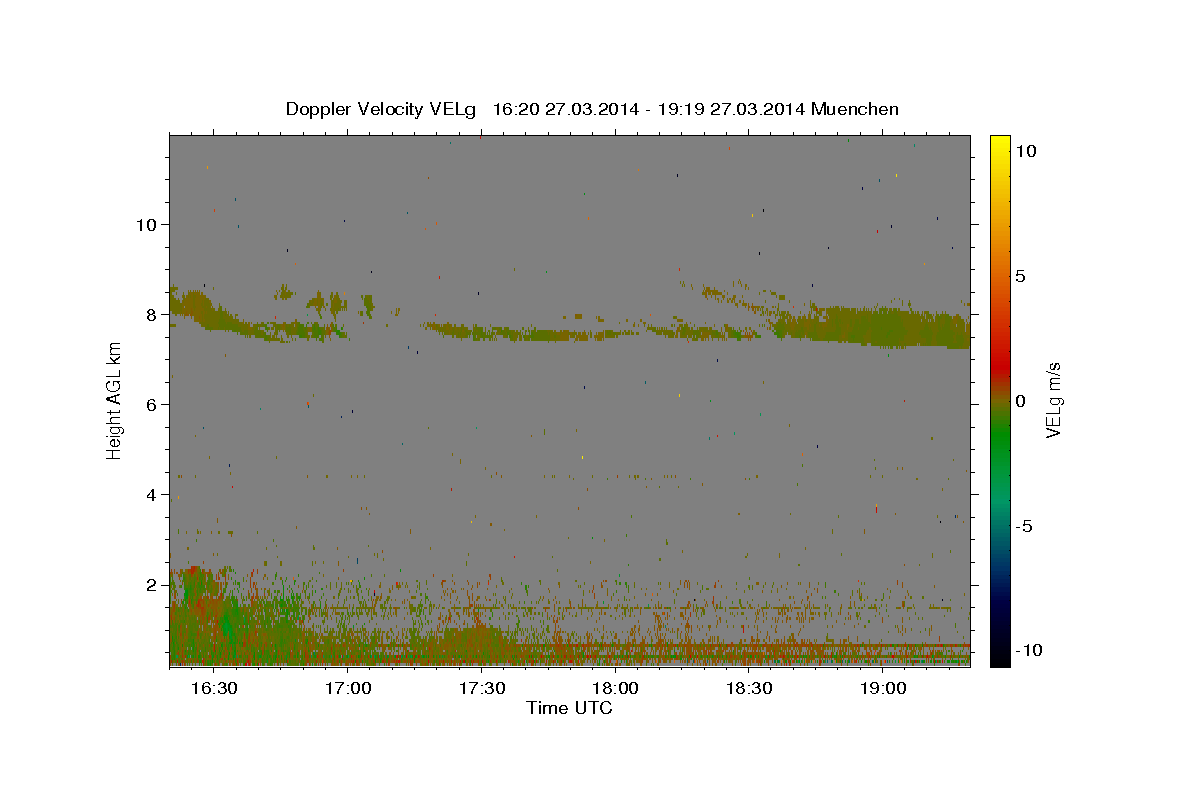Image resolution: width=1200 pixels, height=800 pixels.
Task: Click the colorbar tick label 5
Action: point(1020,276)
